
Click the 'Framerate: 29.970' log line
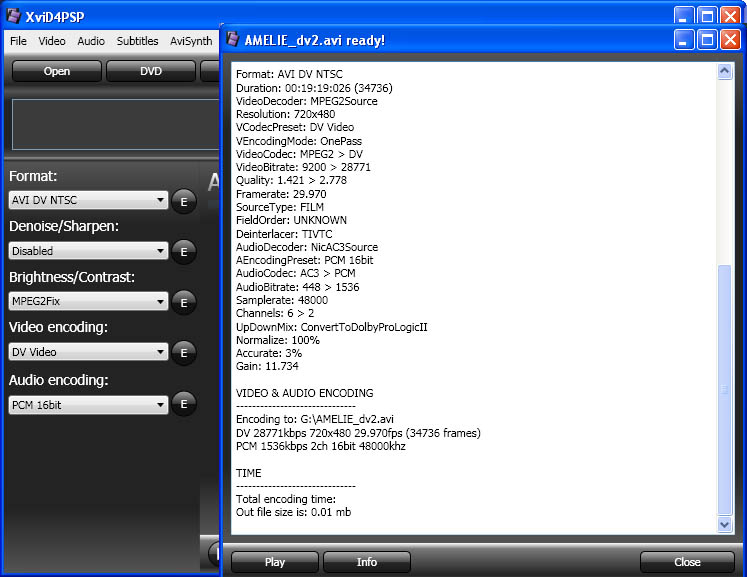pyautogui.click(x=281, y=194)
